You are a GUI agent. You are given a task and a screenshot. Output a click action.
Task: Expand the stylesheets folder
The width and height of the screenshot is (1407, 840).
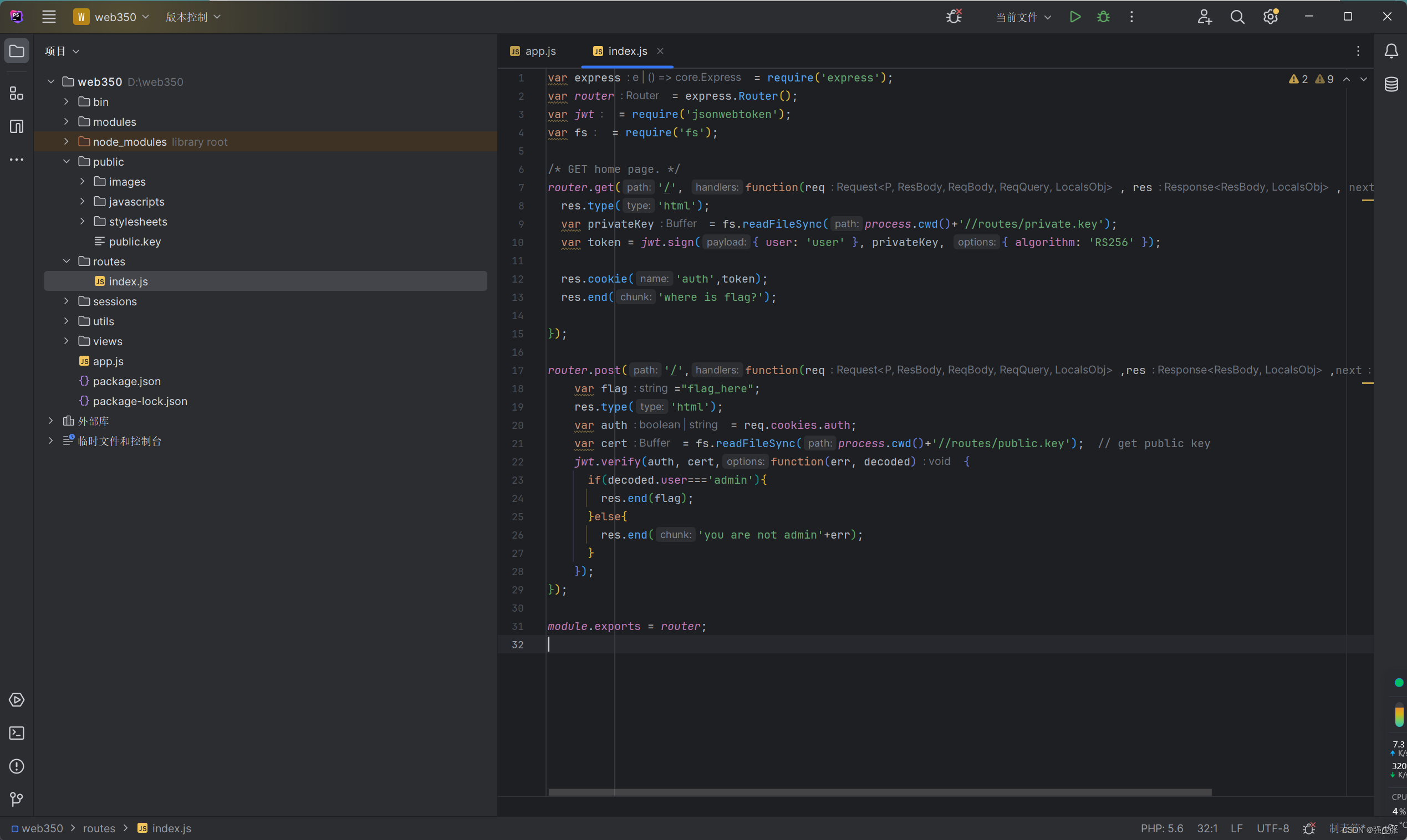pos(82,221)
